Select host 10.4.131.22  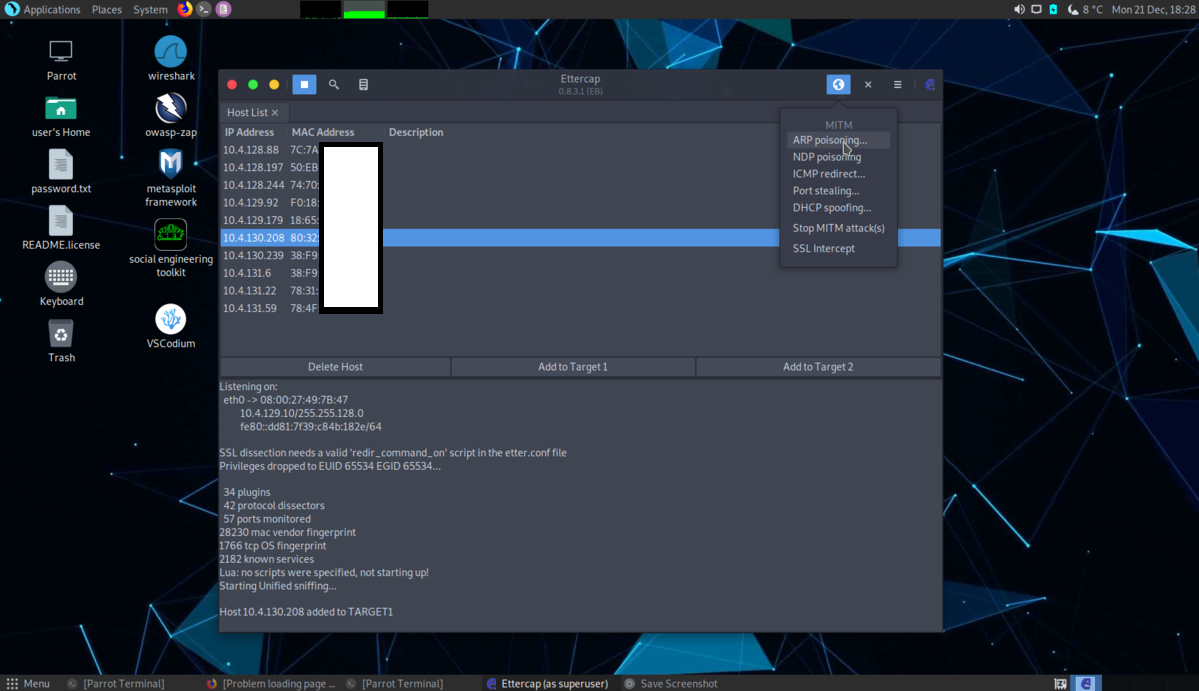[x=580, y=290]
